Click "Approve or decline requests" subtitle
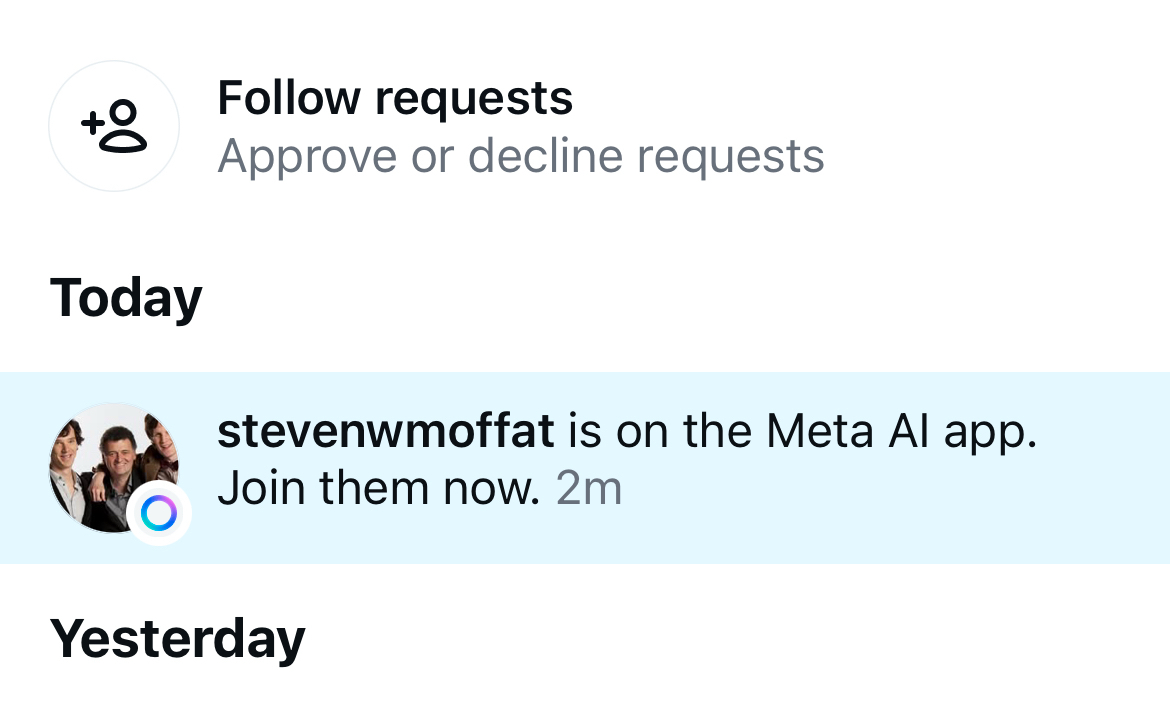This screenshot has width=1170, height=723. (520, 156)
